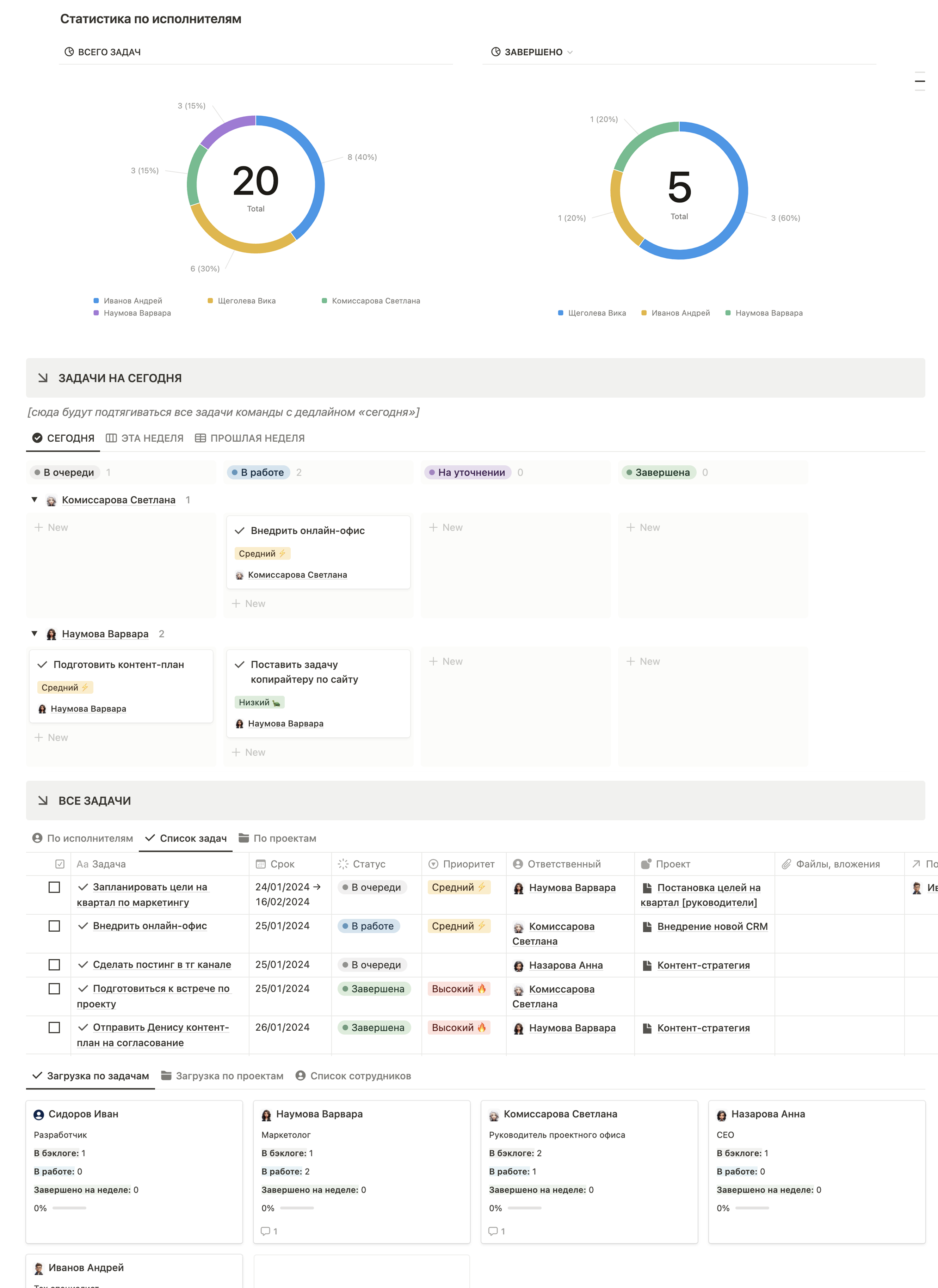Image resolution: width=938 pixels, height=1288 pixels.
Task: Check the box for Внедрить онлайн-офис row
Action: coord(55,926)
